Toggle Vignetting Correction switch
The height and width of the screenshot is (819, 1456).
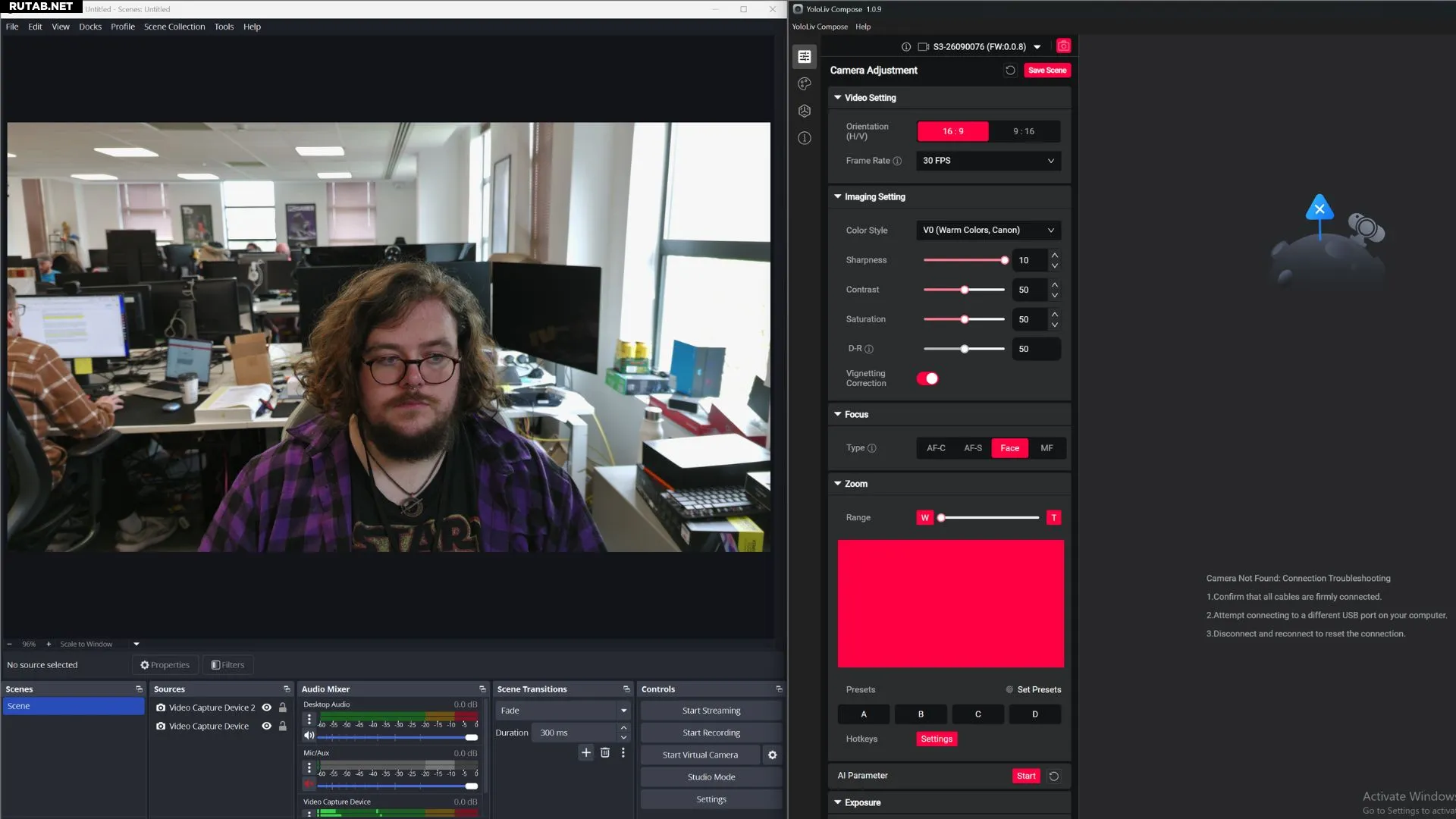(x=927, y=378)
